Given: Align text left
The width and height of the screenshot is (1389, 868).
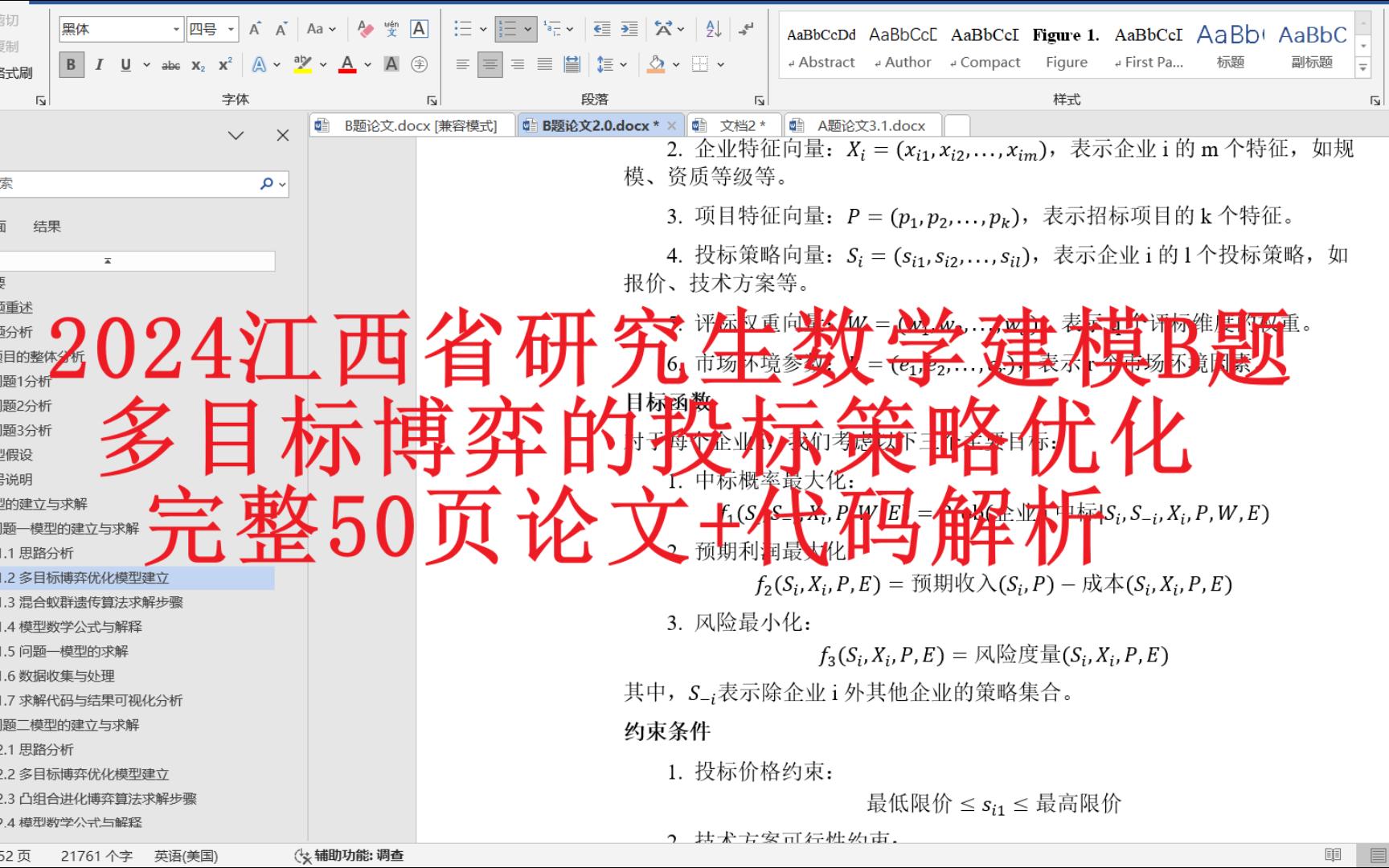Looking at the screenshot, I should 462,64.
